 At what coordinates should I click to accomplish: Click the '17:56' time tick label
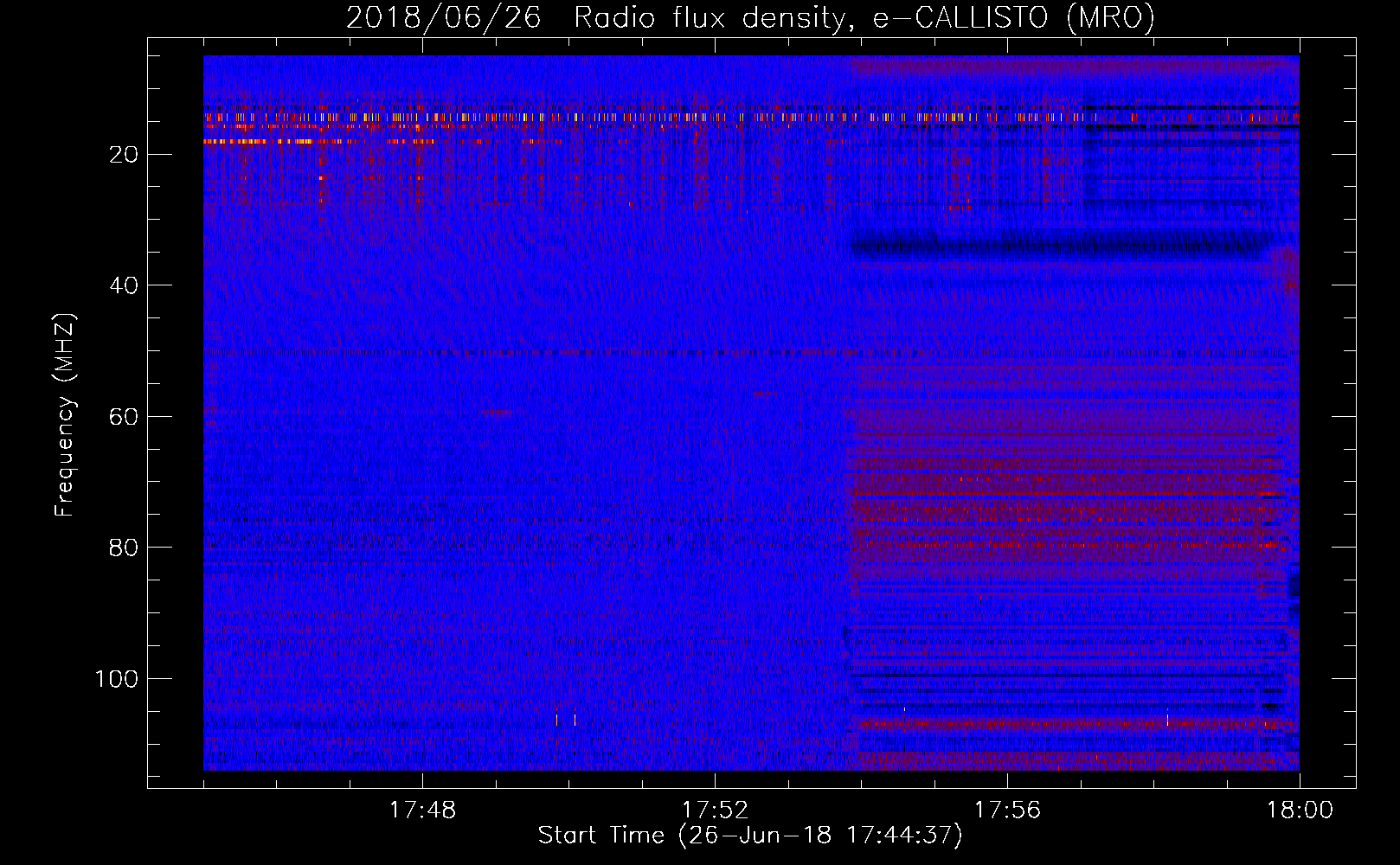1007,810
